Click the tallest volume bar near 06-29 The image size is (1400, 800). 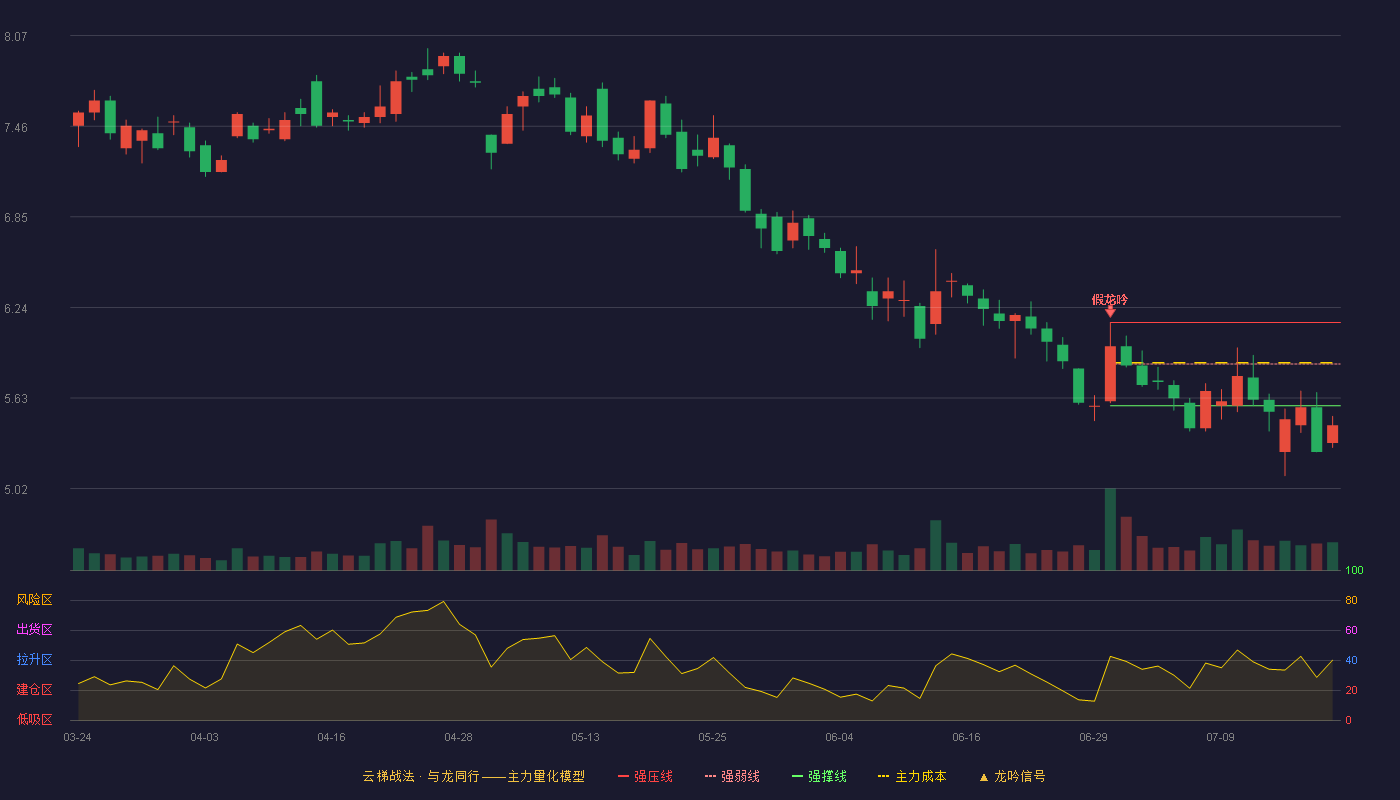pyautogui.click(x=1110, y=529)
